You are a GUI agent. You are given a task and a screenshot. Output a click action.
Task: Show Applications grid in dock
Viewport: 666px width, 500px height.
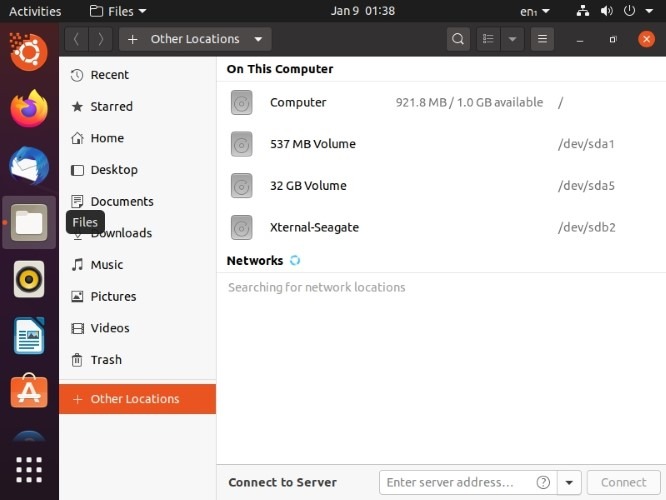[x=29, y=470]
